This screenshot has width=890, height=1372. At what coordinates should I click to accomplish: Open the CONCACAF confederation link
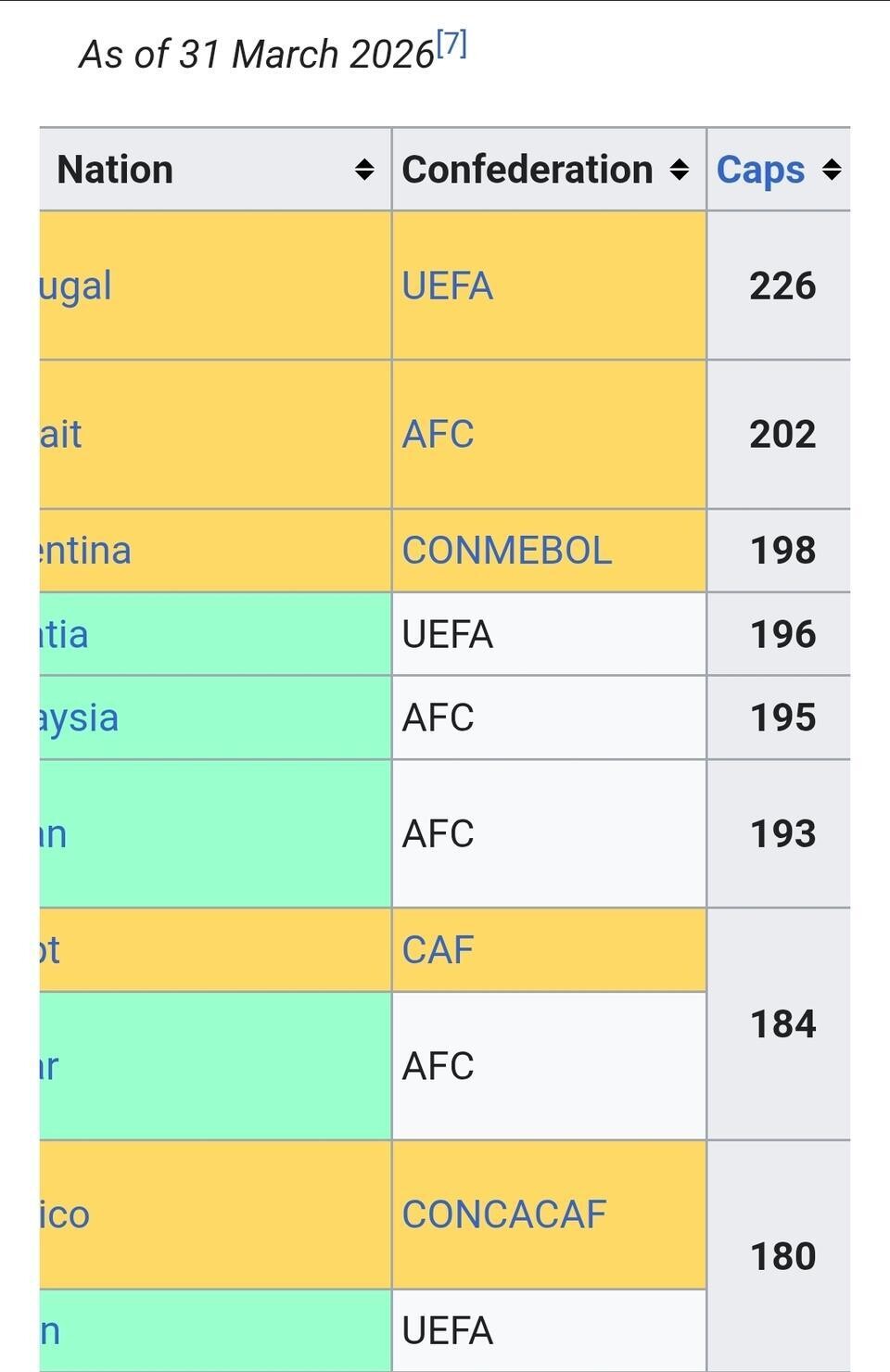pyautogui.click(x=503, y=1214)
